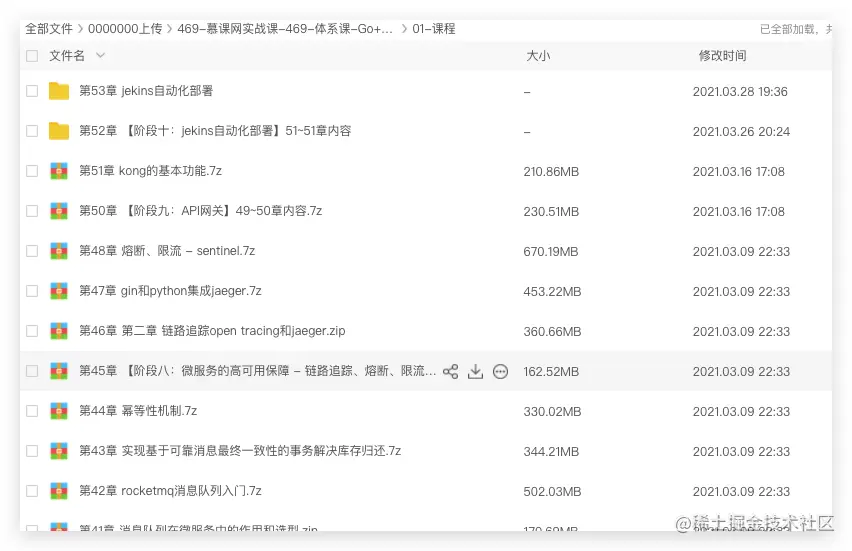The image size is (852, 551).
Task: Click the 文件名 column header
Action: [67, 55]
